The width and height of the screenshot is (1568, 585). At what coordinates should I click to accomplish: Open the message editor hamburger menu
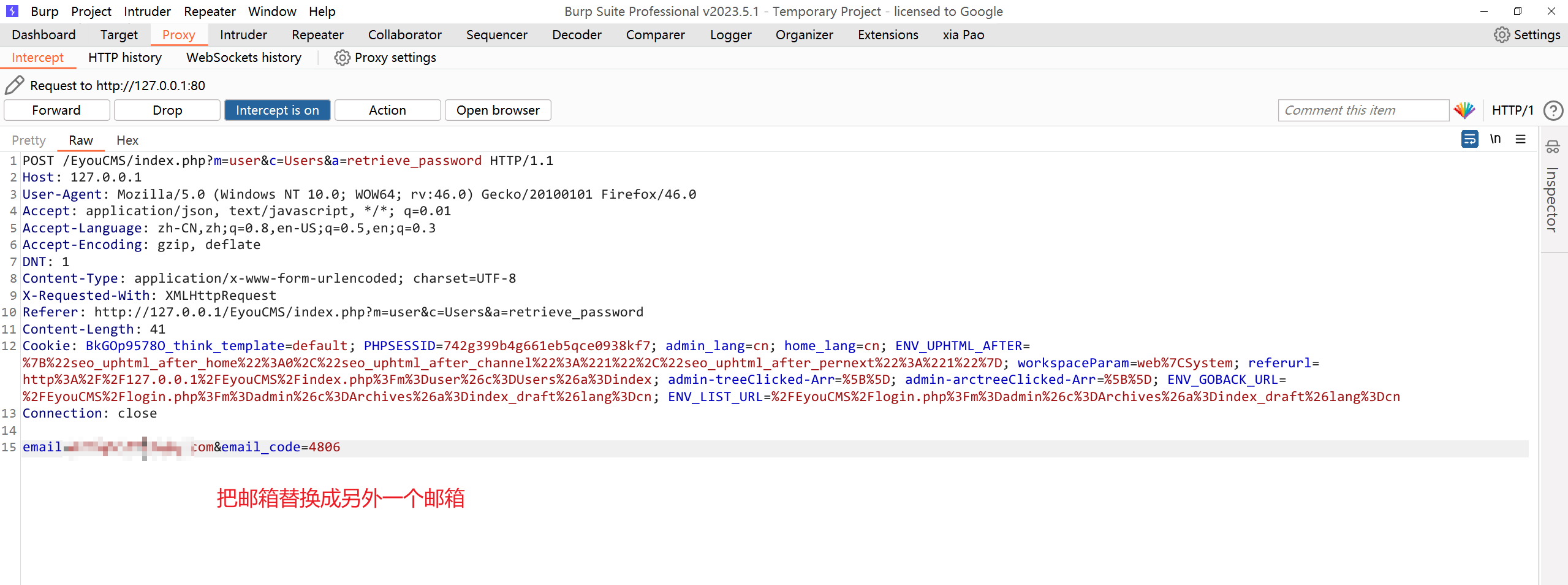pyautogui.click(x=1521, y=139)
